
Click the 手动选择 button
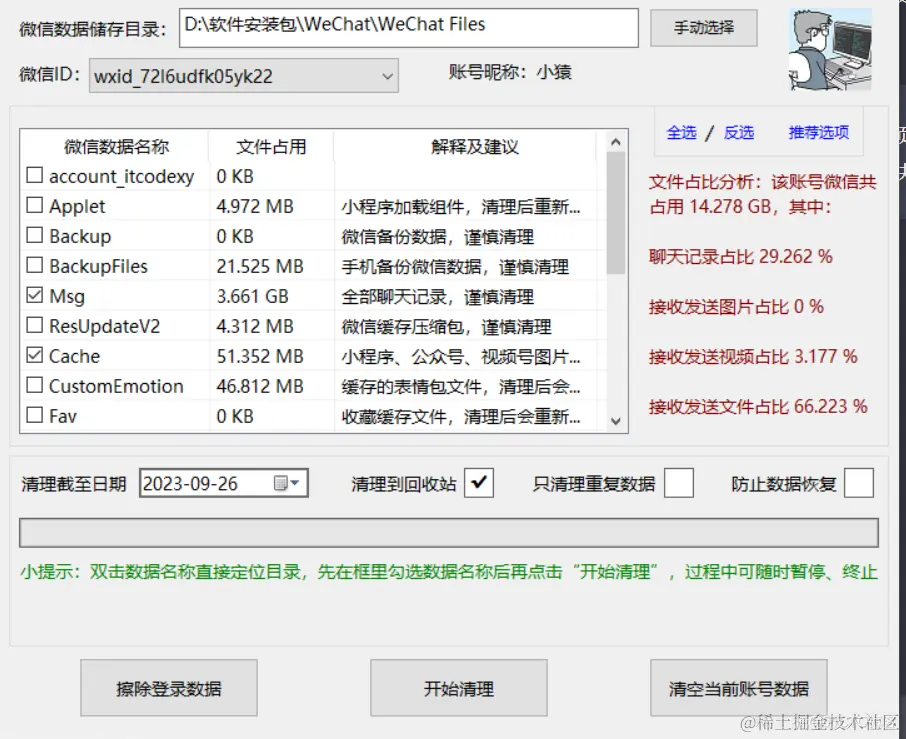pyautogui.click(x=704, y=28)
